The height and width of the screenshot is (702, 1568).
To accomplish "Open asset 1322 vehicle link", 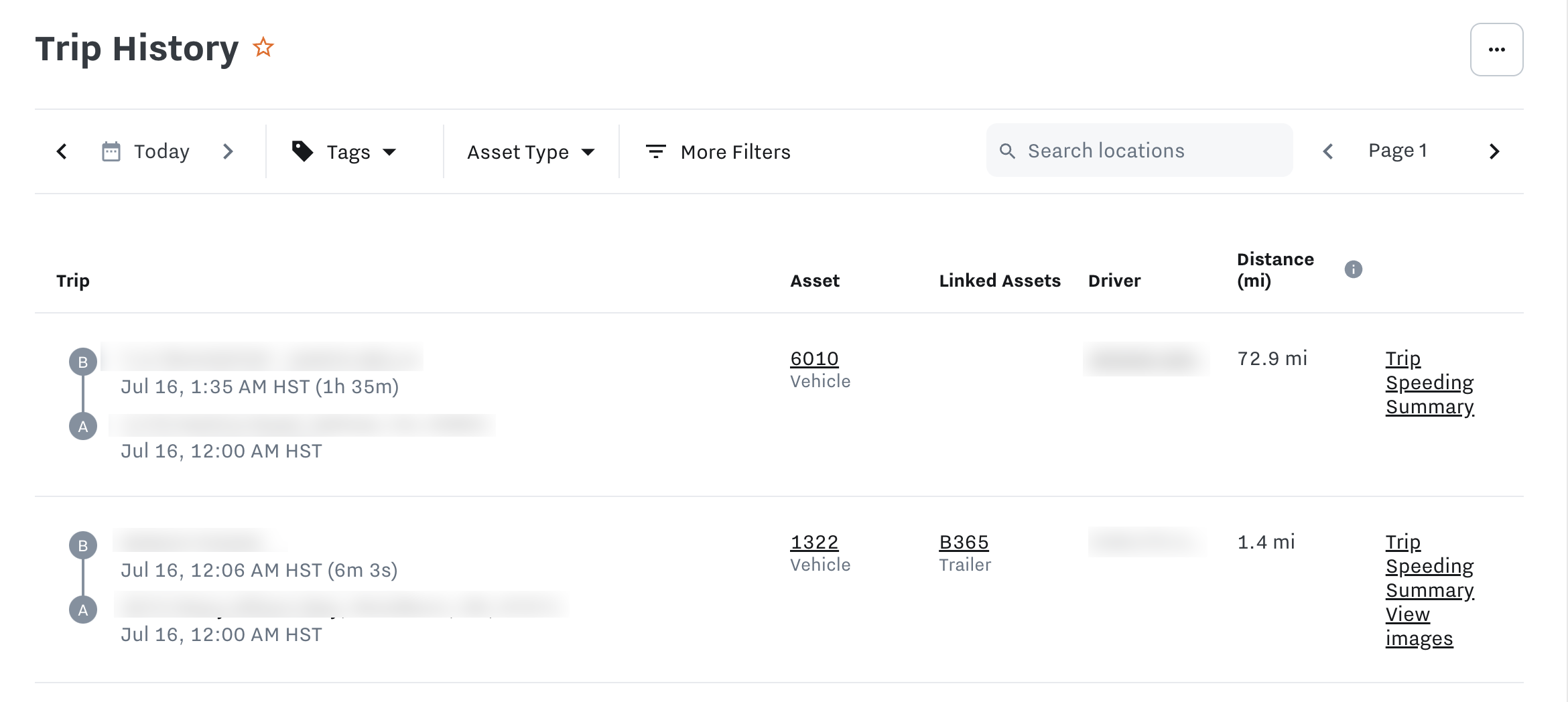I will (x=814, y=542).
